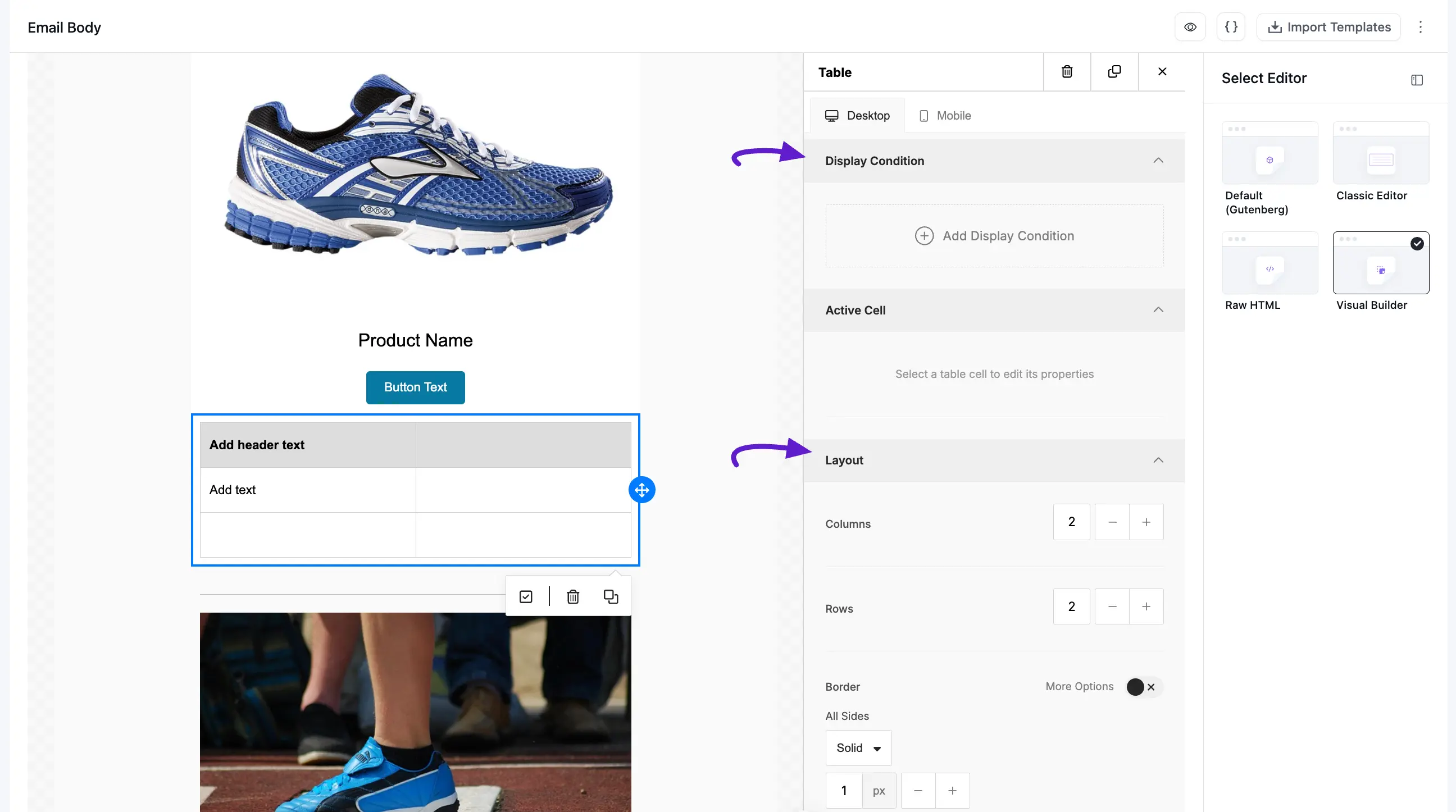Click the All Sides border label

847,717
